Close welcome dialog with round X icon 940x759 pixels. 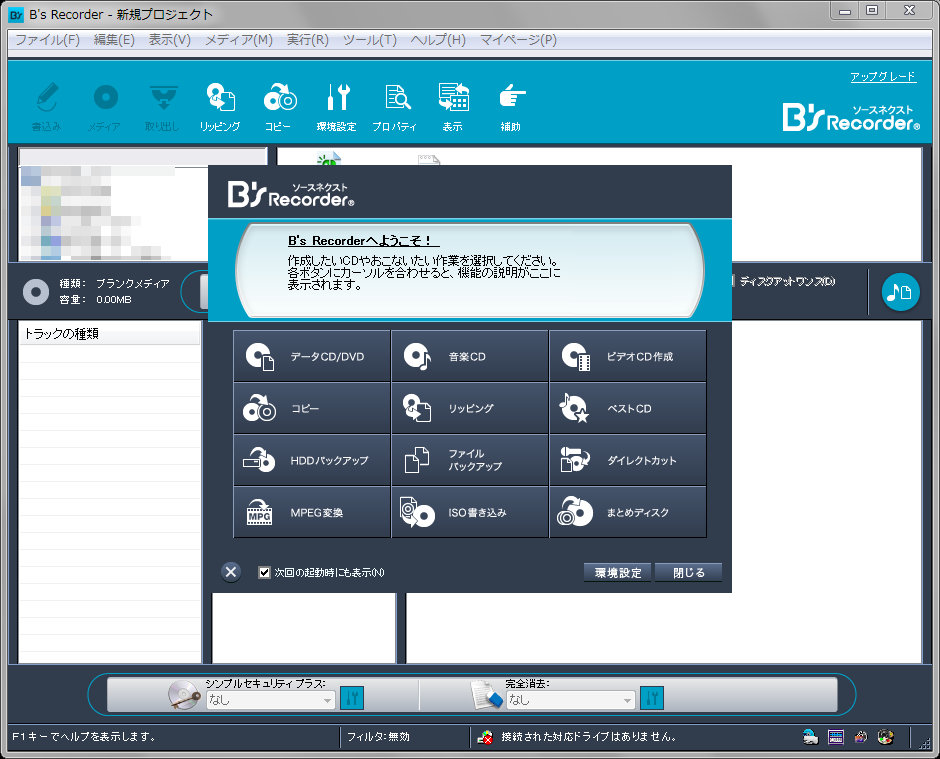[231, 572]
